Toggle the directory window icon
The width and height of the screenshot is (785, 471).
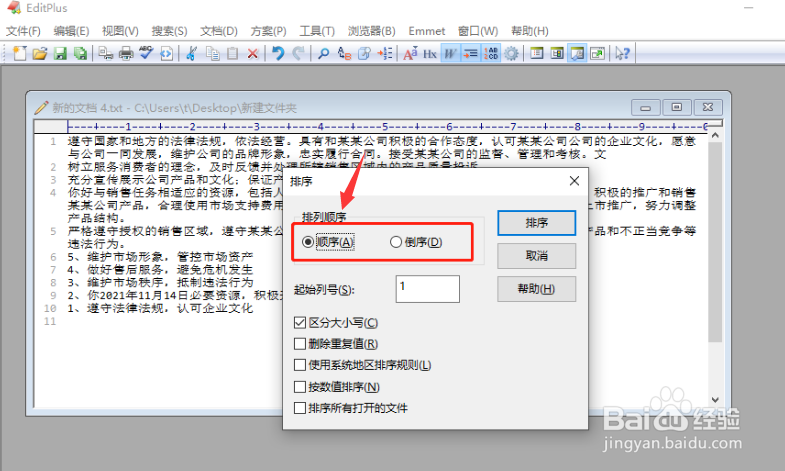click(537, 53)
